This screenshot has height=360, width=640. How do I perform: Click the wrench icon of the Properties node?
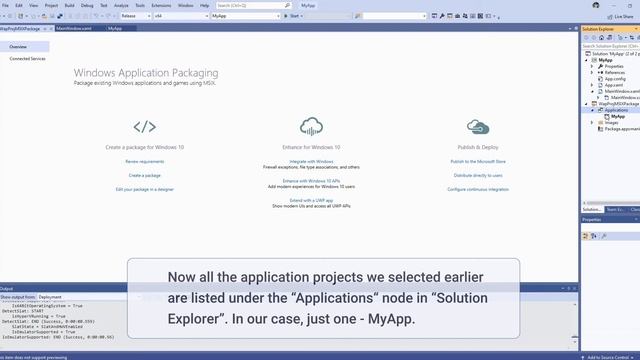tap(600, 66)
